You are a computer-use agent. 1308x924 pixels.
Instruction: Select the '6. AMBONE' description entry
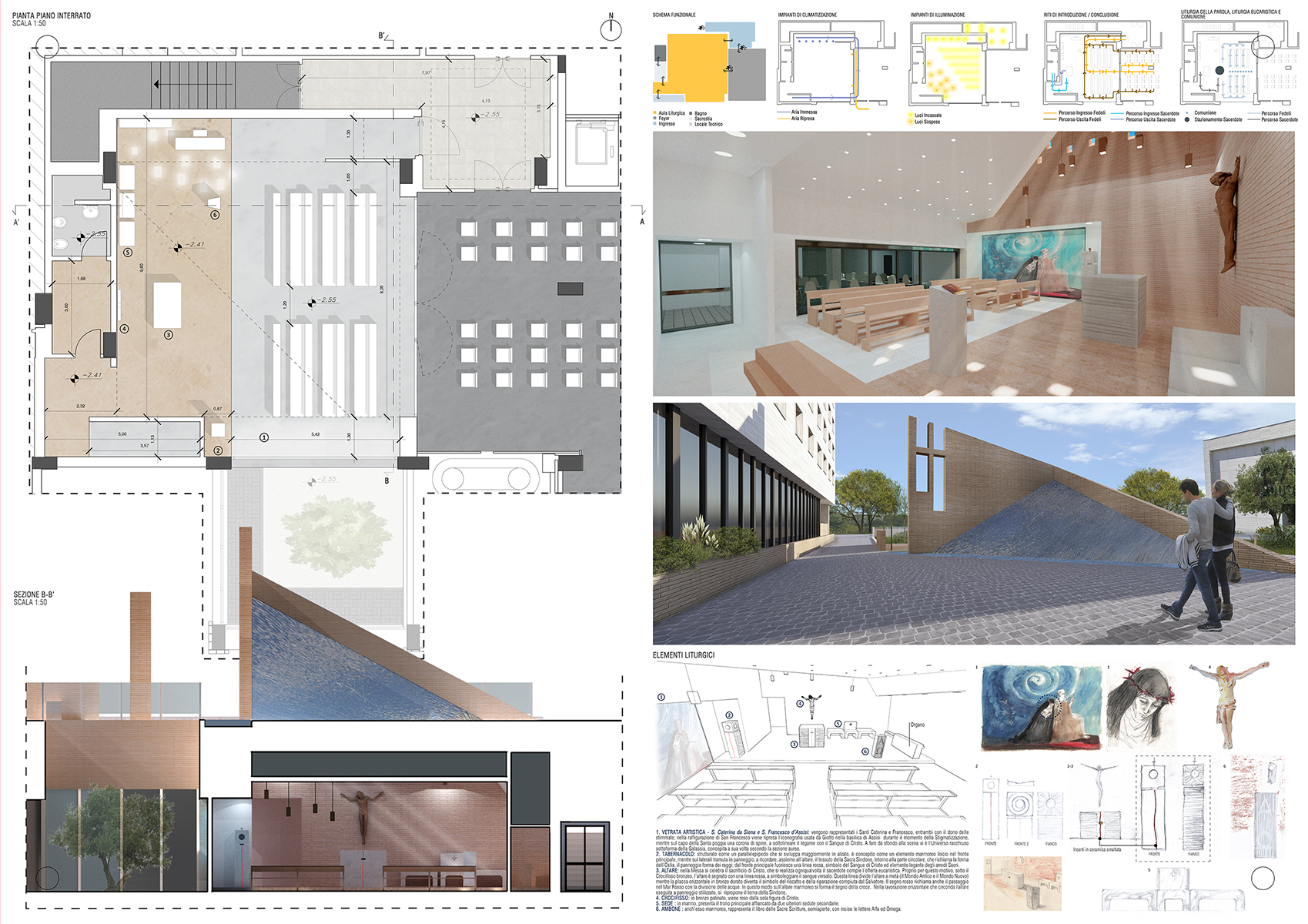tap(779, 909)
